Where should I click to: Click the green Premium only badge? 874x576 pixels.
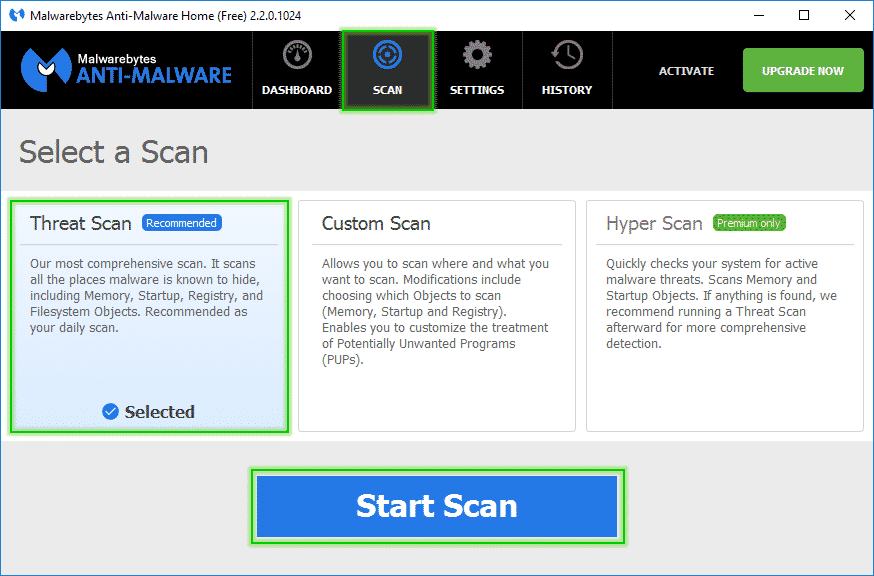tap(749, 223)
